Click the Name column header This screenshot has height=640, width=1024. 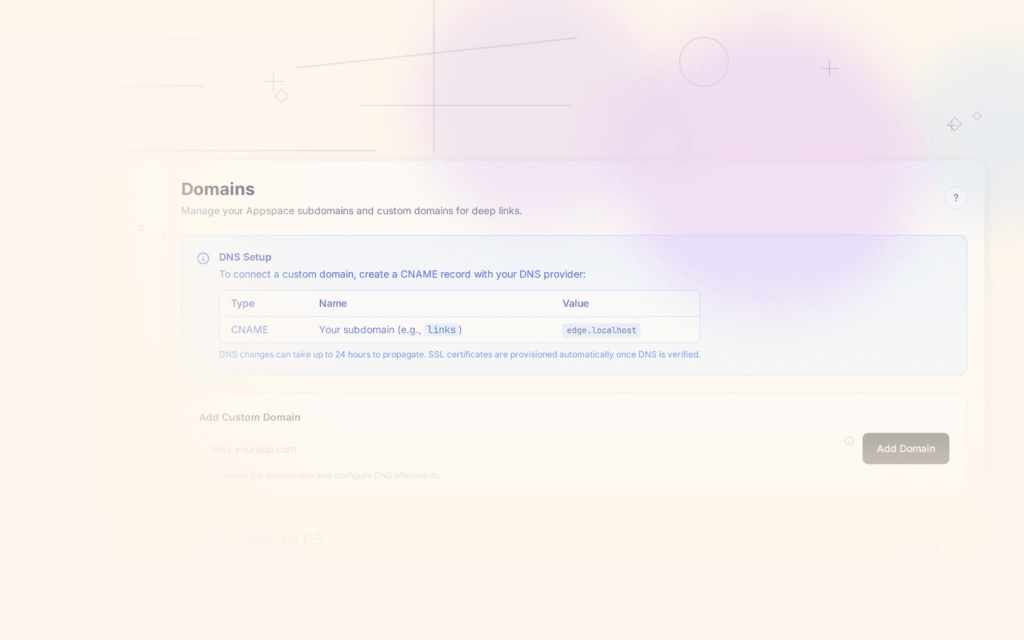(333, 303)
